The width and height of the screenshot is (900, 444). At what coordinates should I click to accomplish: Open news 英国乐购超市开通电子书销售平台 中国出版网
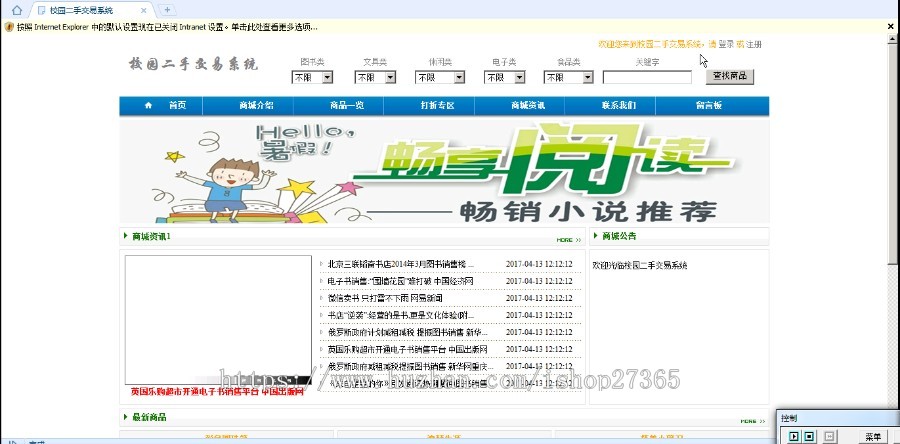[408, 349]
